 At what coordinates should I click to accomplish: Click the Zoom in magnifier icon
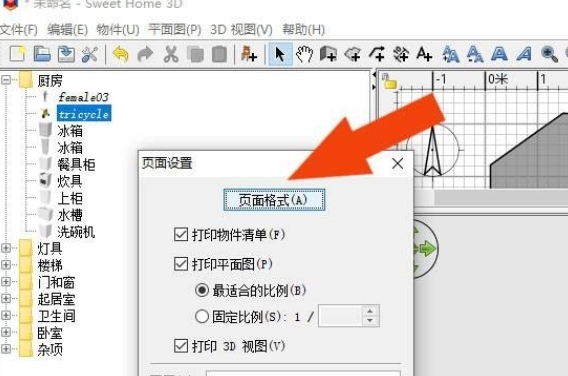pyautogui.click(x=549, y=54)
